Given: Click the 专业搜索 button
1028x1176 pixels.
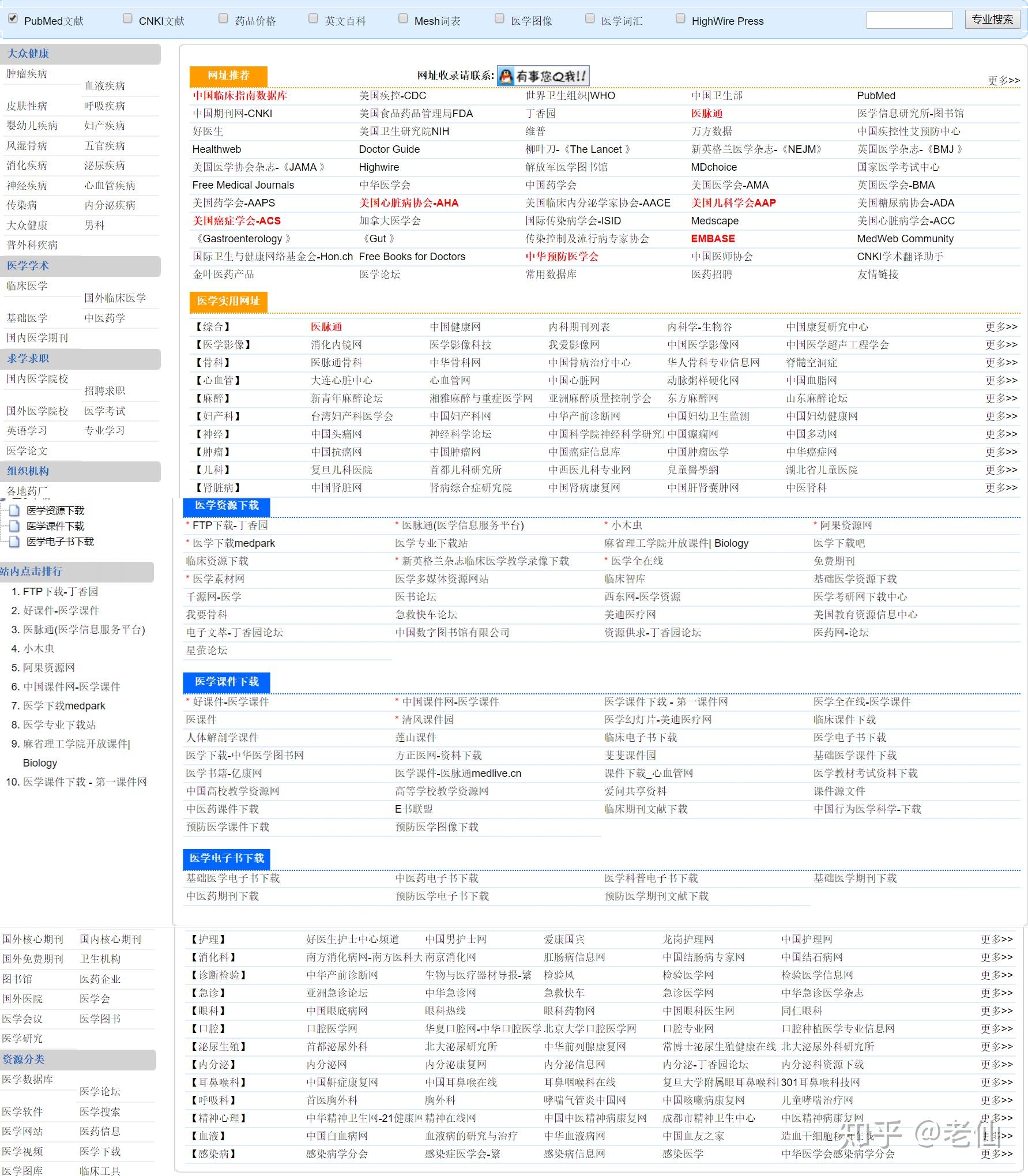Looking at the screenshot, I should tap(992, 20).
